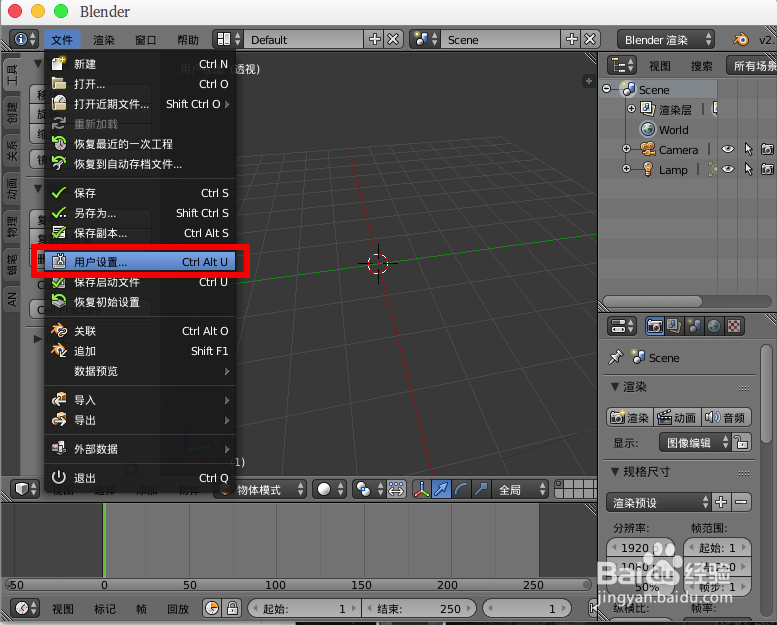
Task: Open the 全局 orientation dropdown
Action: pos(520,489)
